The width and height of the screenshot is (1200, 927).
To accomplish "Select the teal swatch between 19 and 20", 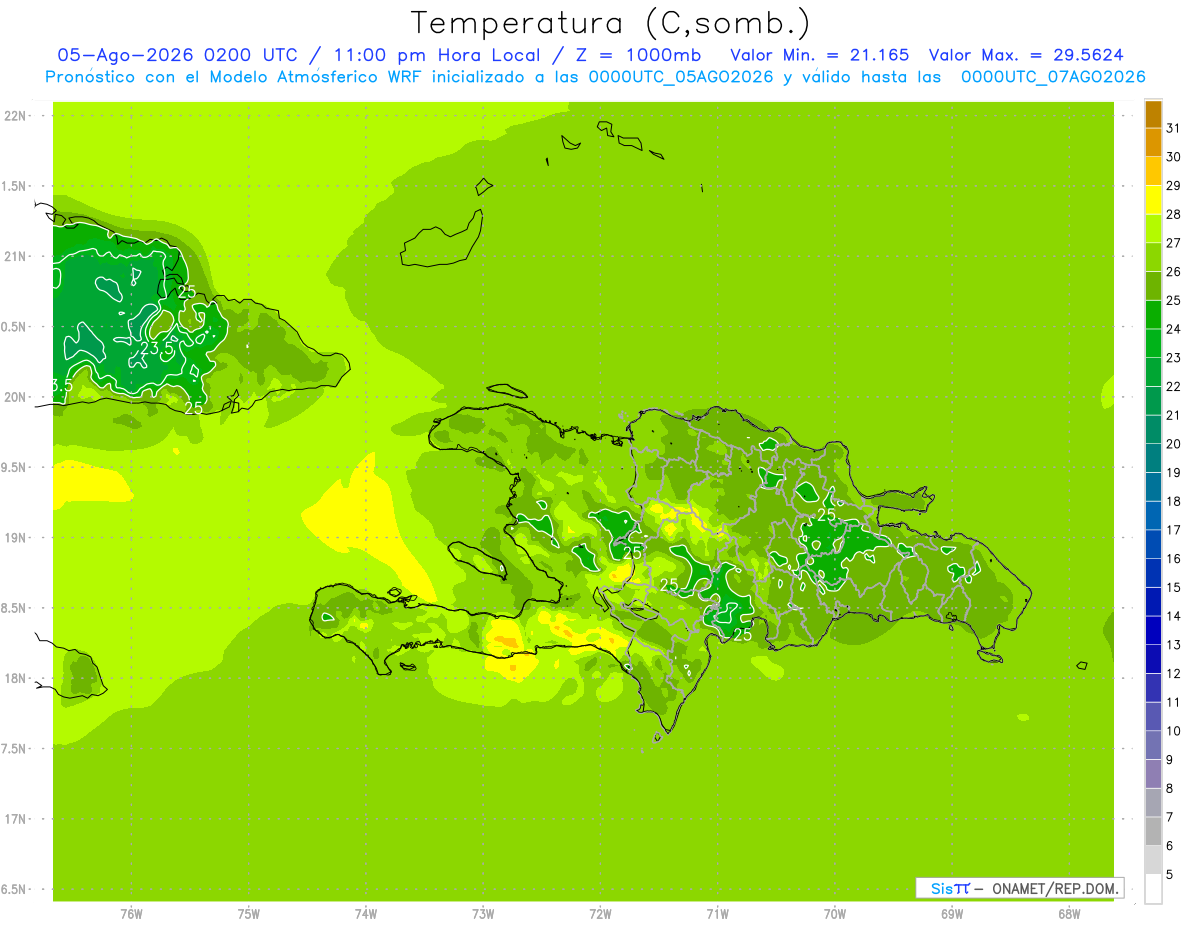I will (x=1153, y=459).
